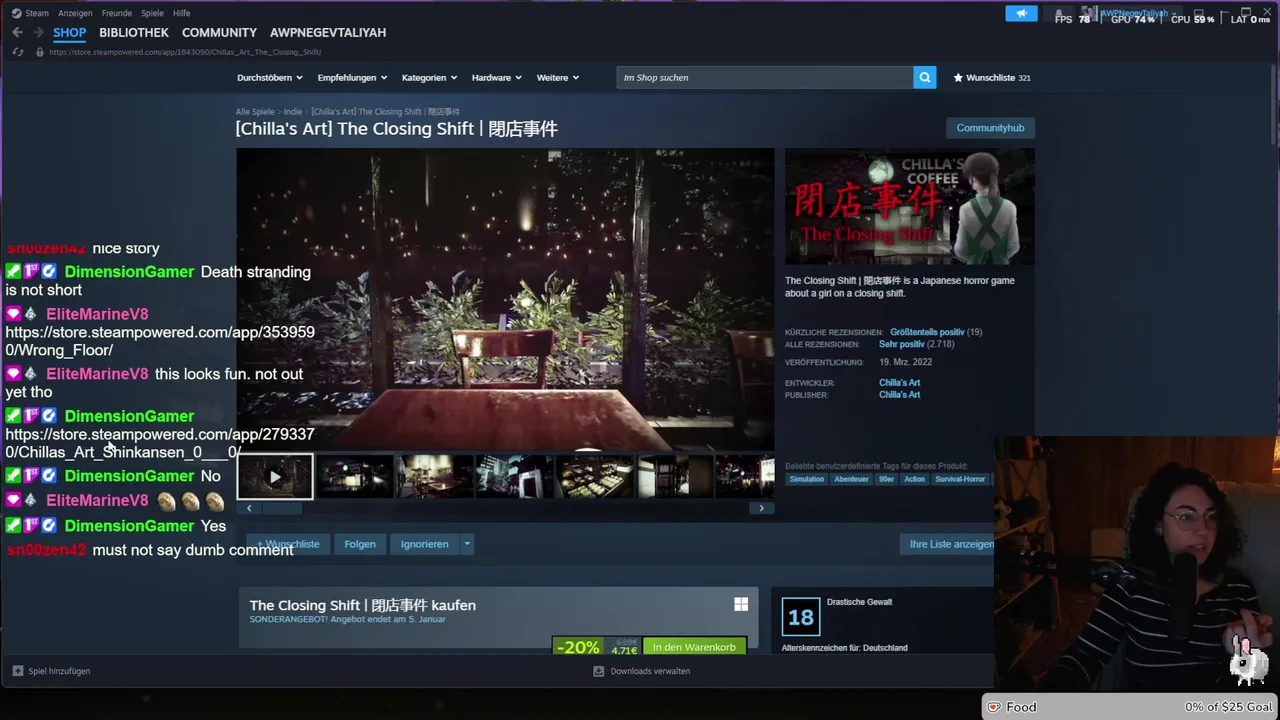Open the Kategorien dropdown
This screenshot has height=720, width=1280.
click(429, 77)
